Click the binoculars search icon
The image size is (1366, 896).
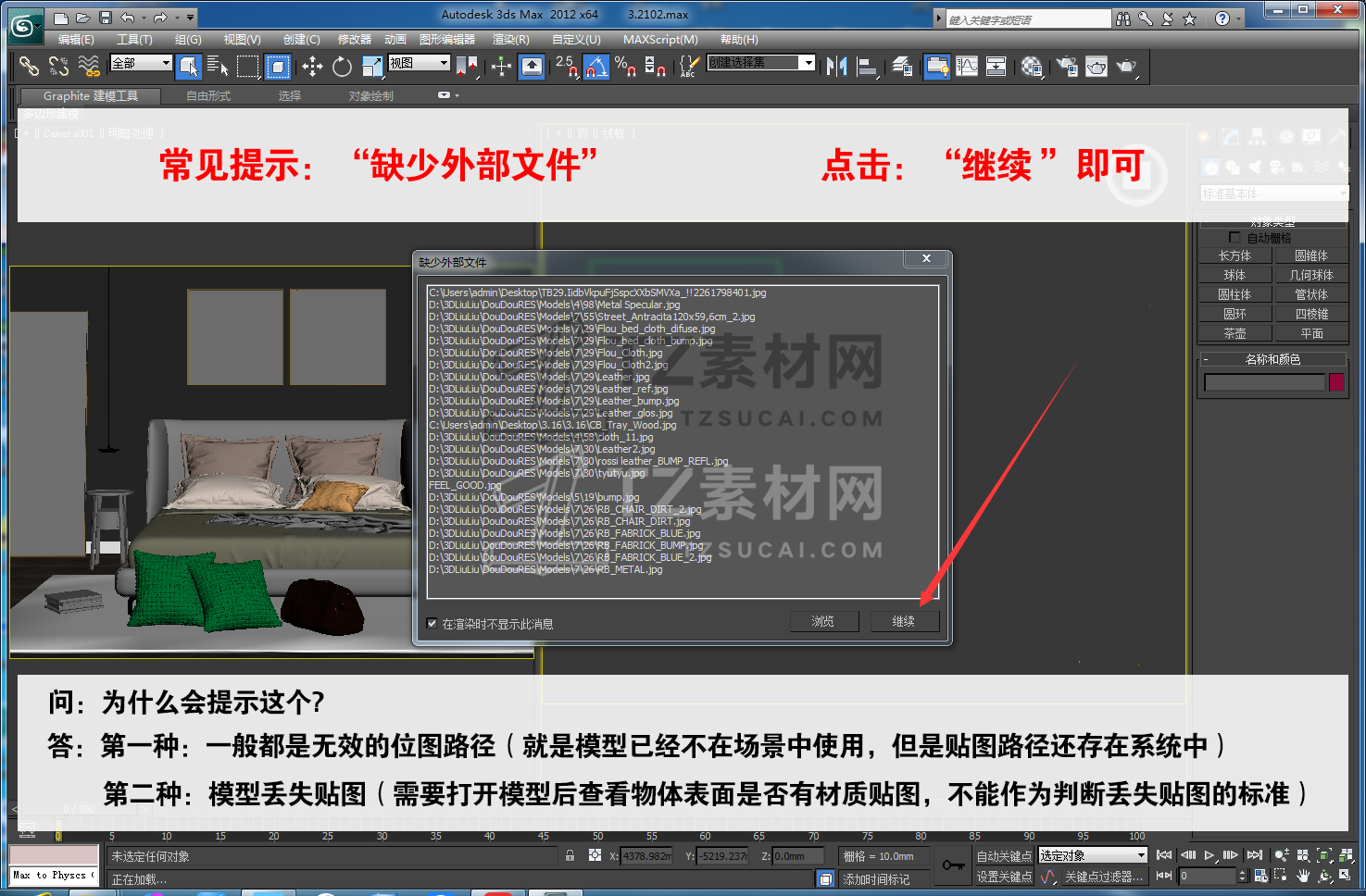[1123, 19]
